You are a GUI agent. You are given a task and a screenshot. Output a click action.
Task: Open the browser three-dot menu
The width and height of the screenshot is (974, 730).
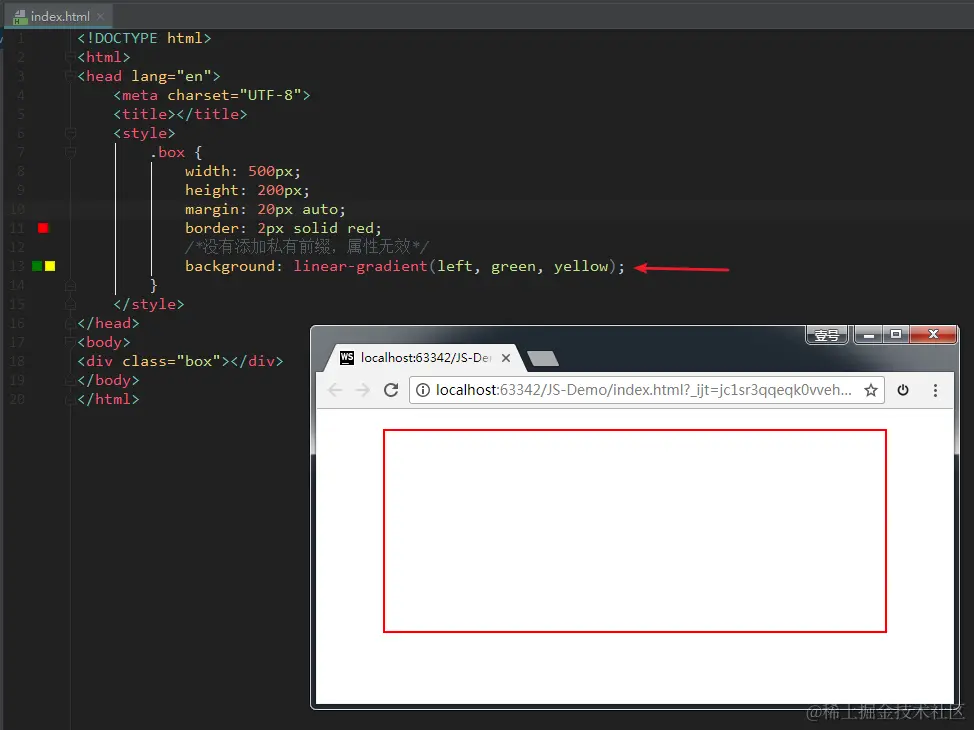935,390
